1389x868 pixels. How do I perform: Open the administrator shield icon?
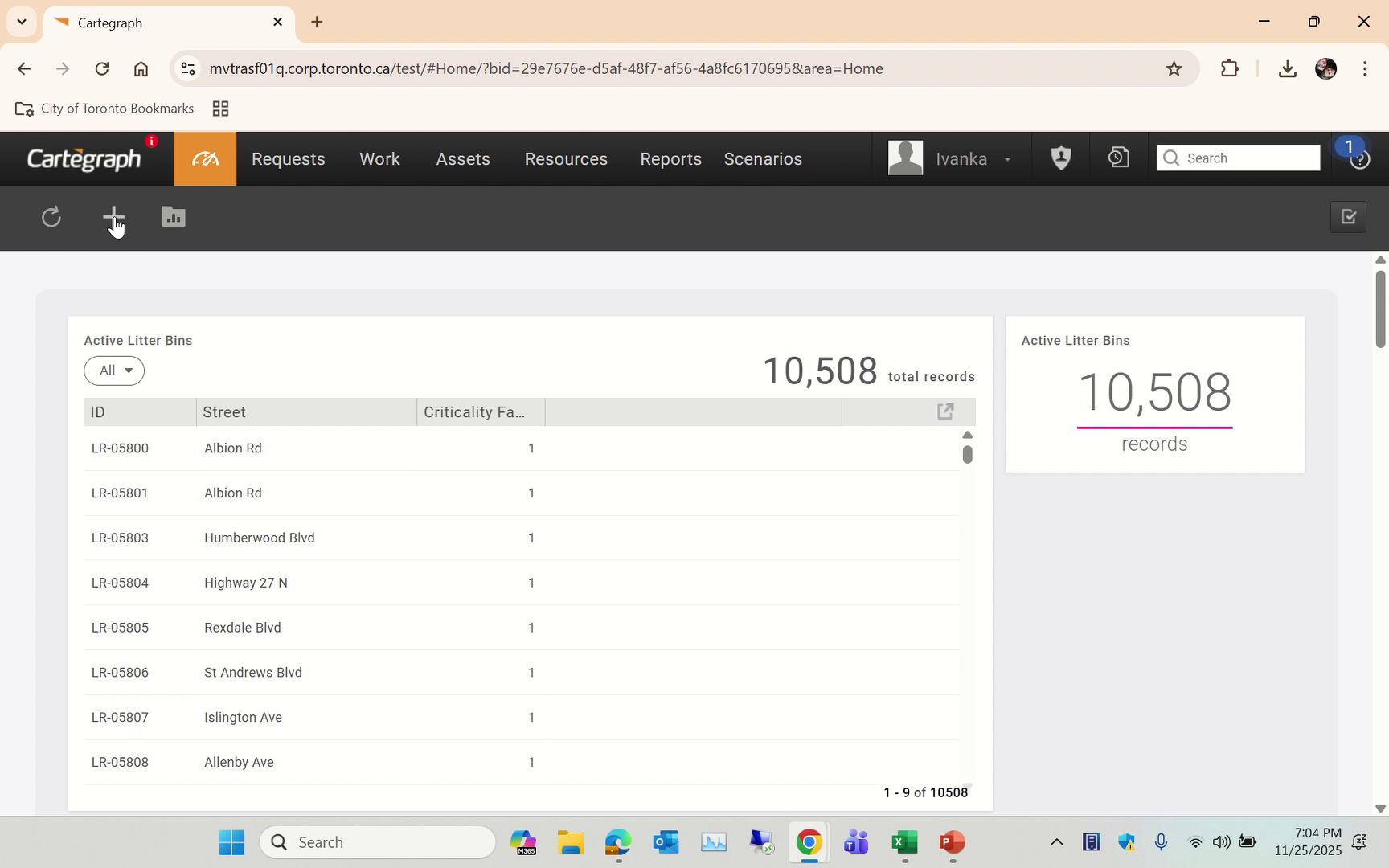tap(1060, 158)
